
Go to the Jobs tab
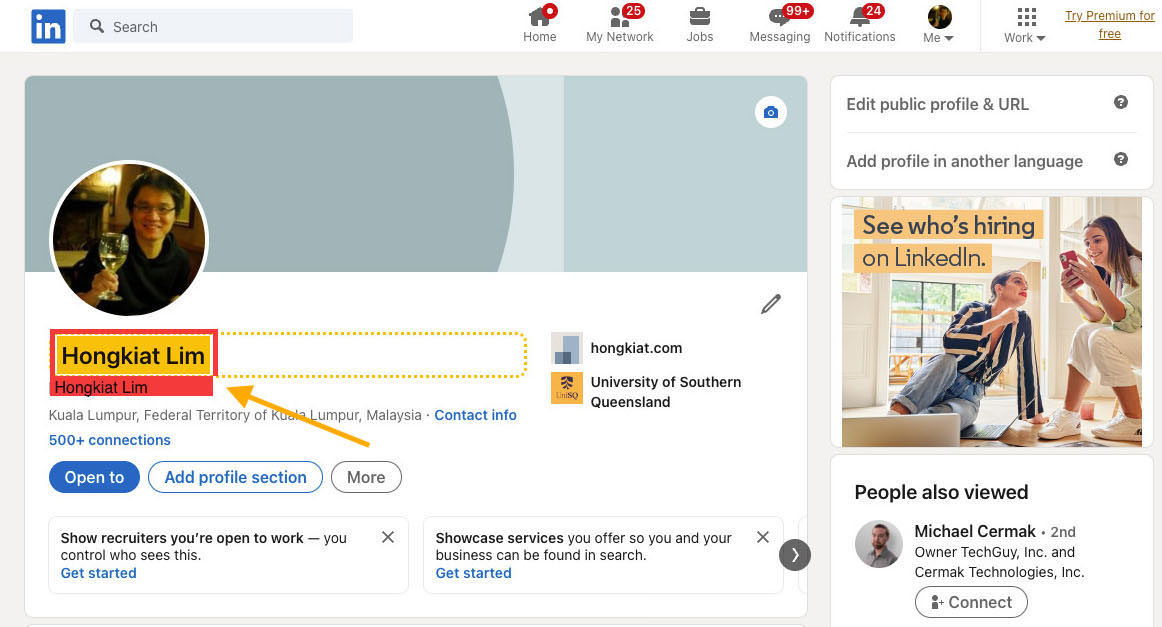point(700,26)
